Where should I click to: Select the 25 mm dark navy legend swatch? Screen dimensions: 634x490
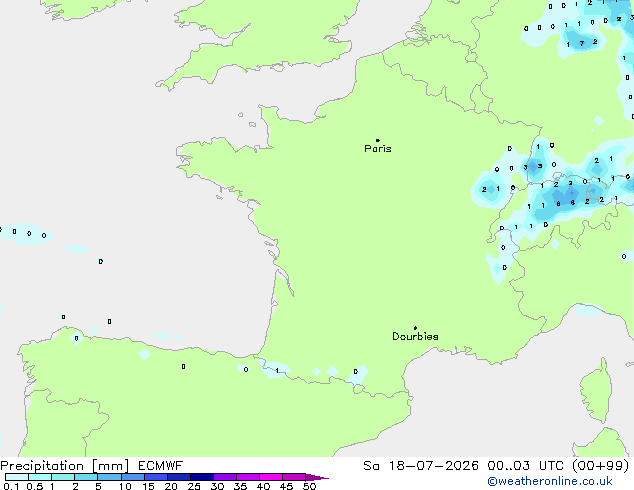[202, 477]
